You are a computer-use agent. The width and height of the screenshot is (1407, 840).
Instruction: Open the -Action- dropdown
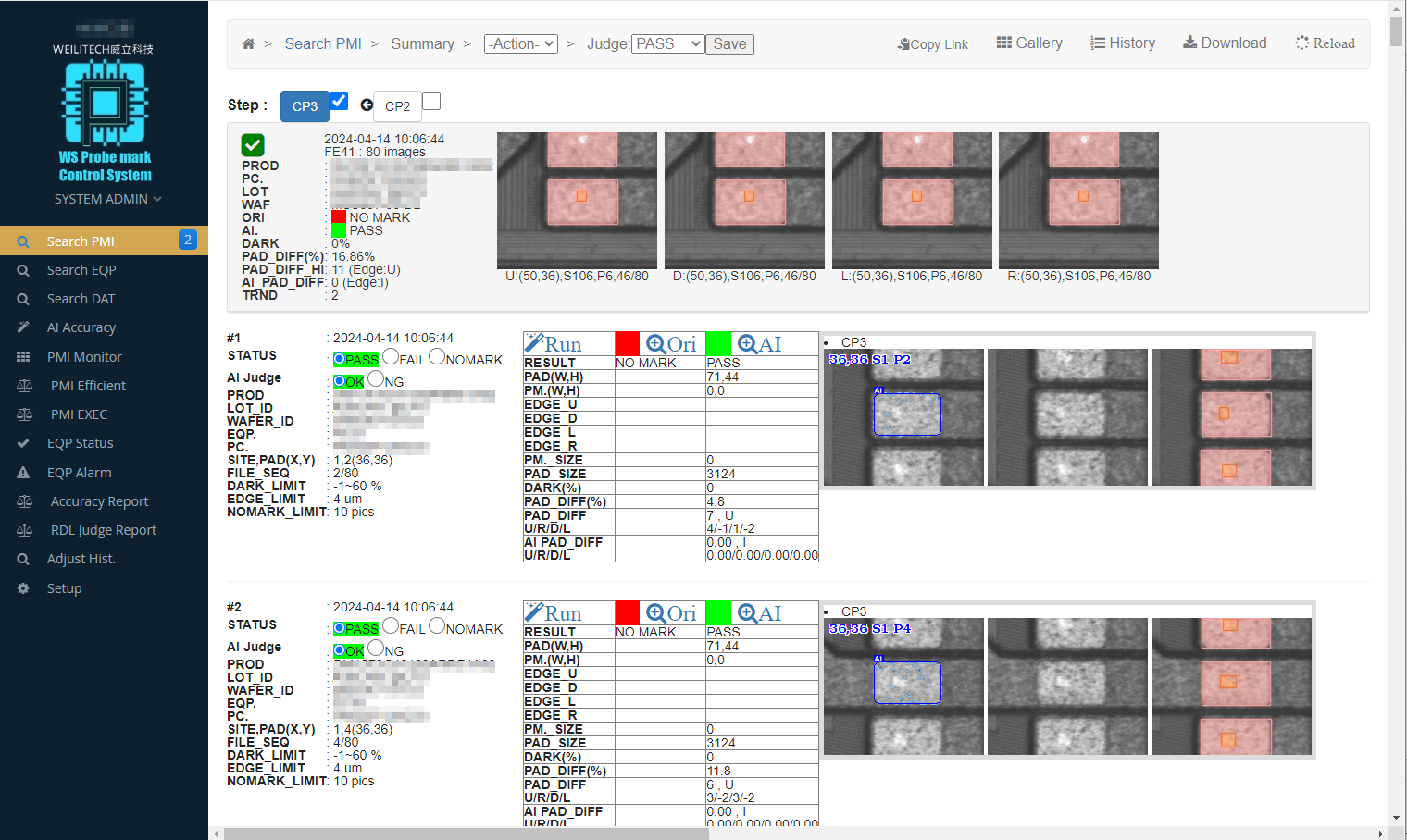click(520, 44)
